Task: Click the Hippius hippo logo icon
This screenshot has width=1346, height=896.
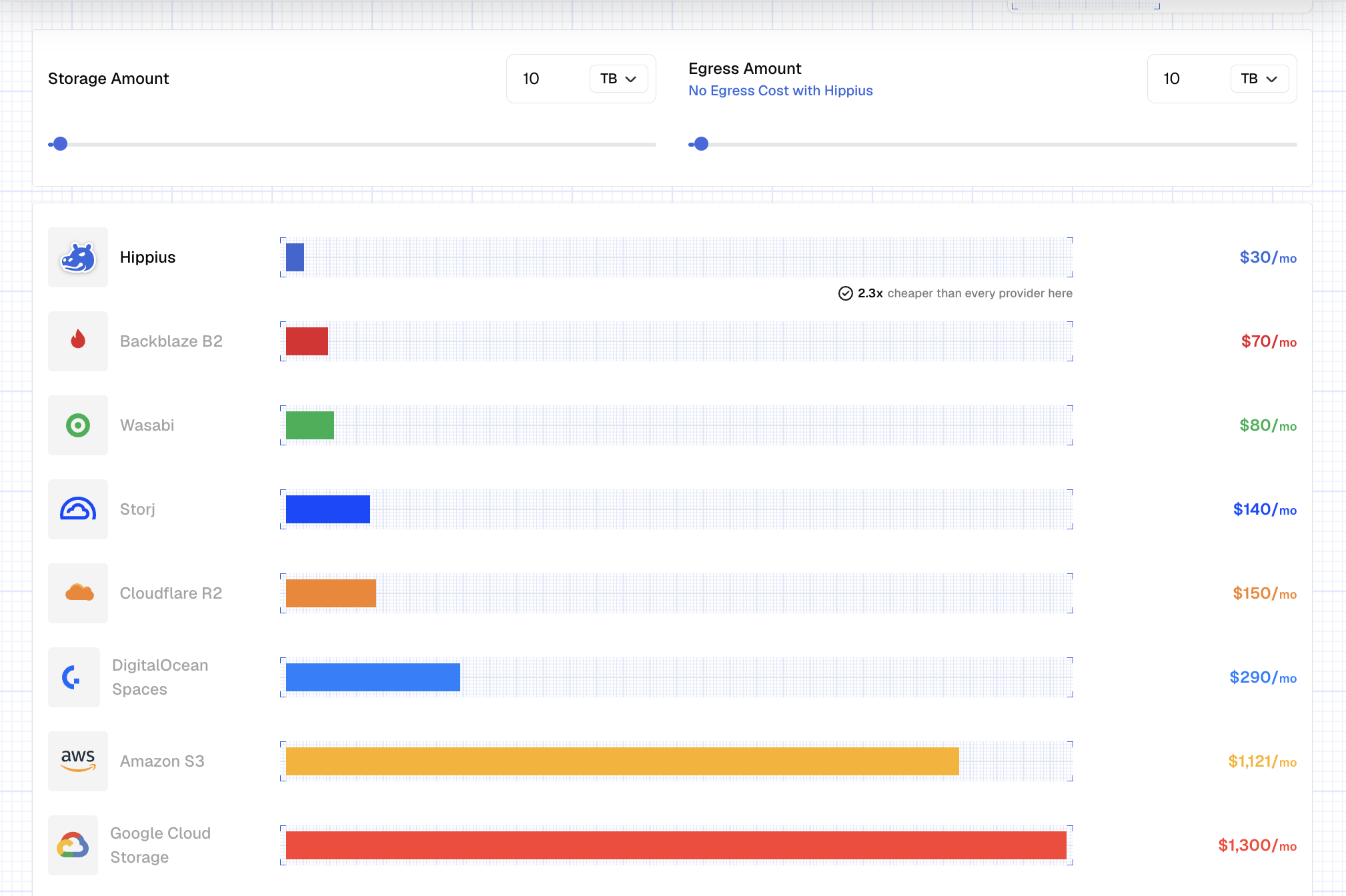Action: [x=78, y=257]
